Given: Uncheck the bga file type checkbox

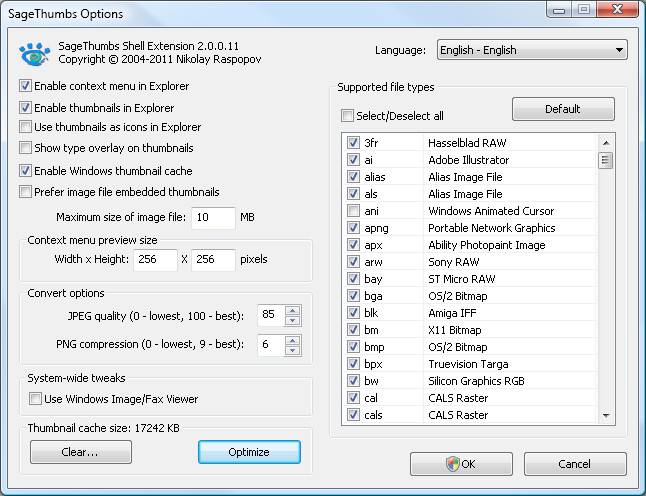Looking at the screenshot, I should 353,296.
